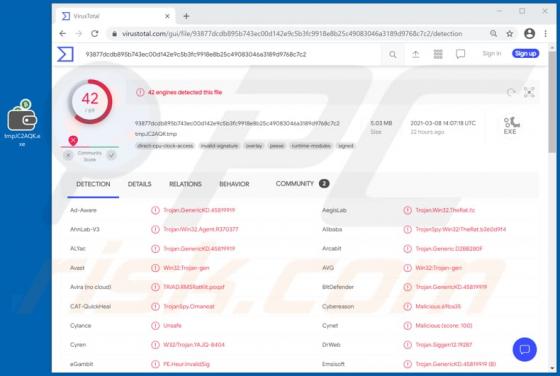Viewport: 560px width, 376px height.
Task: Open a new browser tab
Action: [186, 16]
